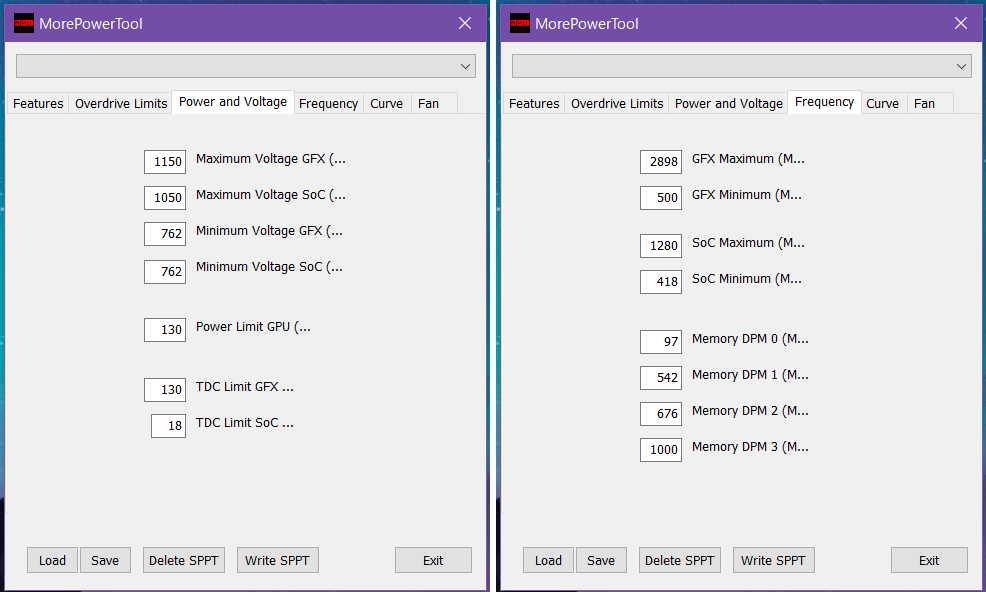986x592 pixels.
Task: Click Write SPPT button in right window
Action: 773,560
